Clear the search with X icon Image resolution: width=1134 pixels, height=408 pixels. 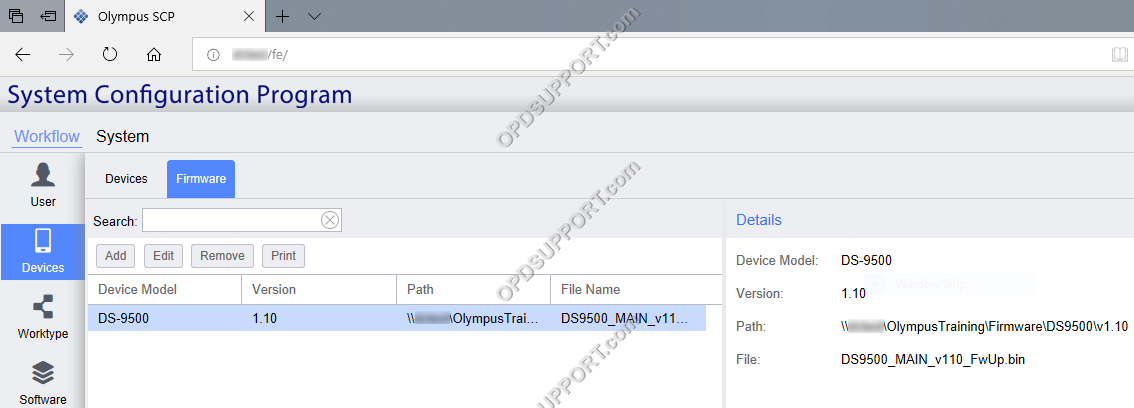point(330,221)
